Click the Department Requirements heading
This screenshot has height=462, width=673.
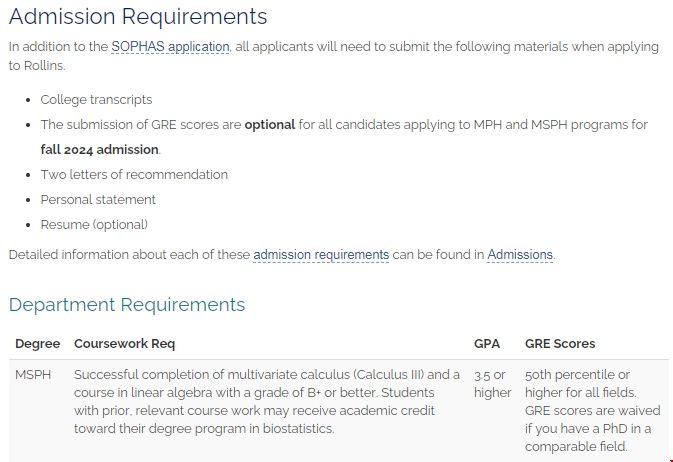tap(127, 304)
